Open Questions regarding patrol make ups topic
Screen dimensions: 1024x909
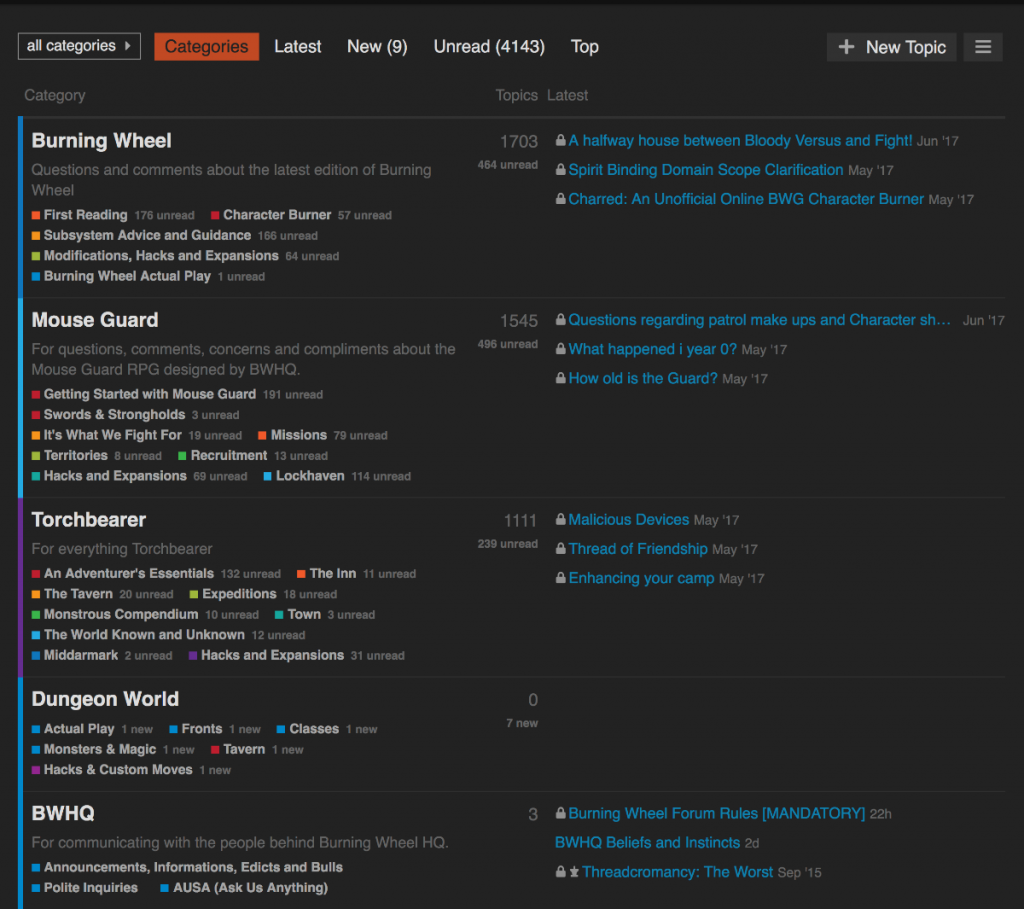point(760,319)
